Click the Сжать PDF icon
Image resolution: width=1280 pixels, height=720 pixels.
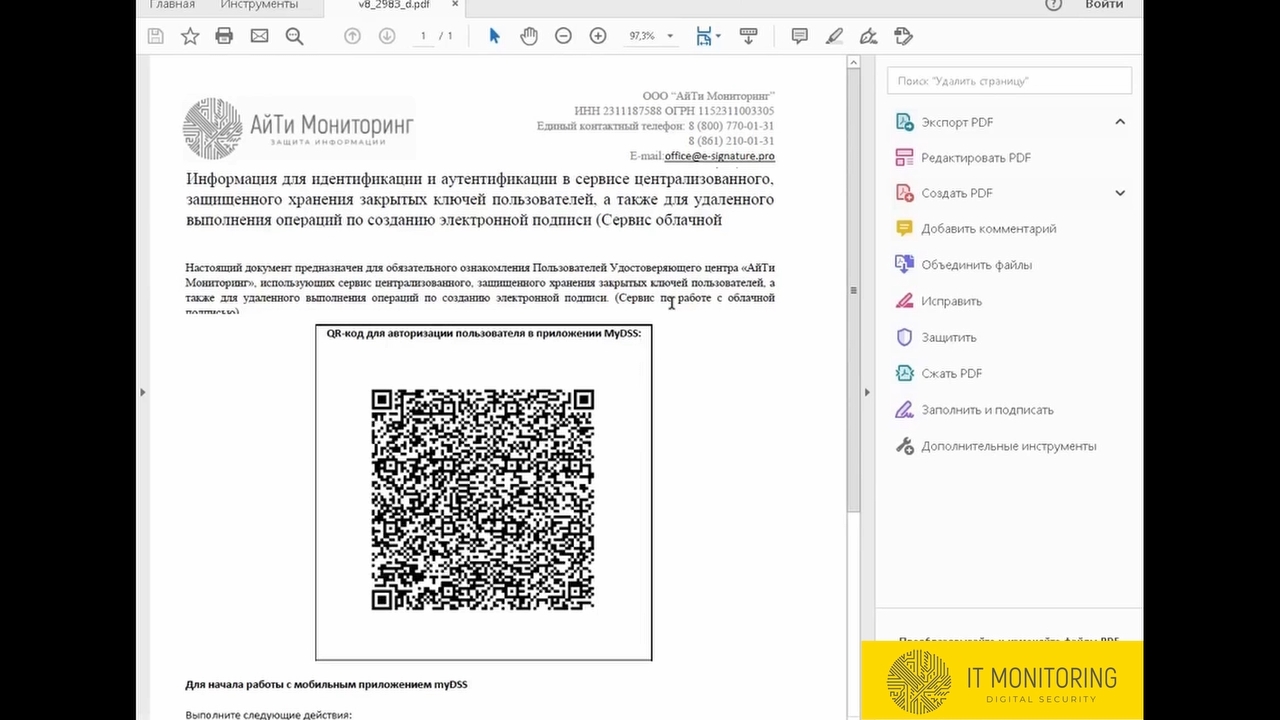coord(904,373)
